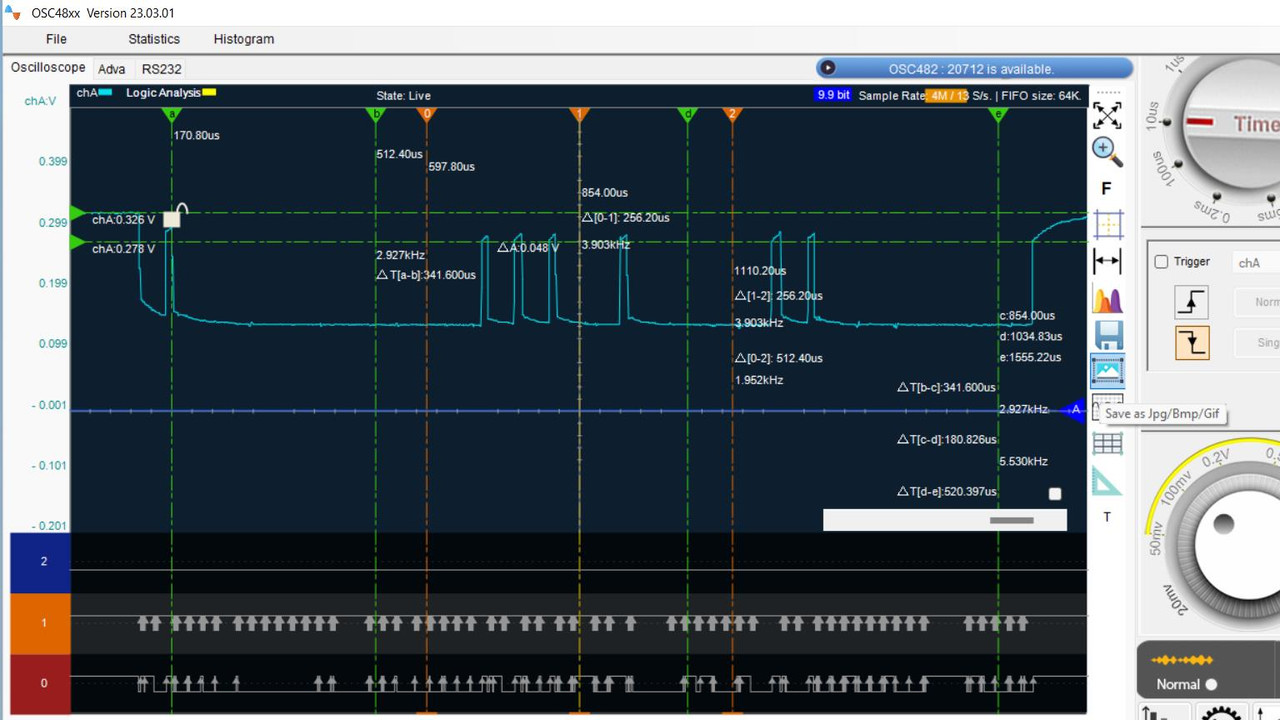Select the horizontal width measurement icon
The height and width of the screenshot is (720, 1280).
1107,261
